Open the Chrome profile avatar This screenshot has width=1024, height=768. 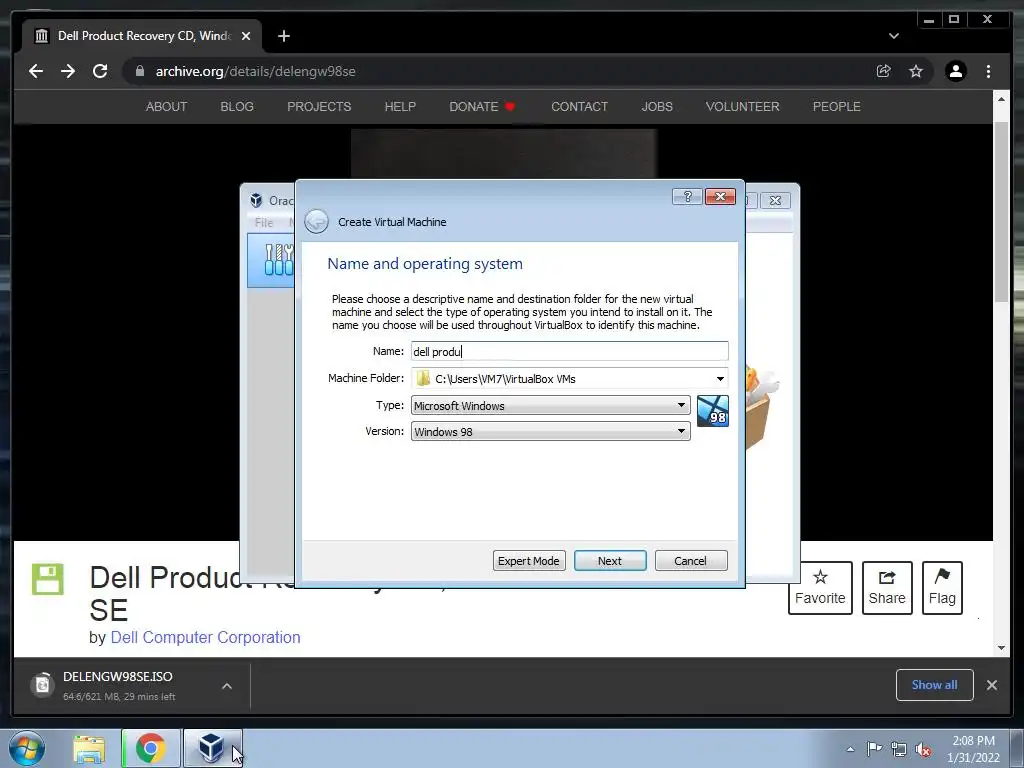(956, 71)
